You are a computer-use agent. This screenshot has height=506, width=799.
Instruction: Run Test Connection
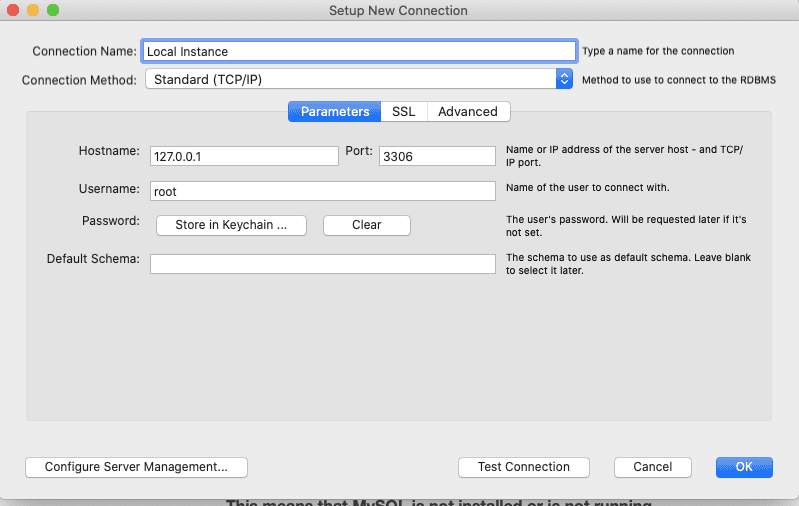pos(524,467)
